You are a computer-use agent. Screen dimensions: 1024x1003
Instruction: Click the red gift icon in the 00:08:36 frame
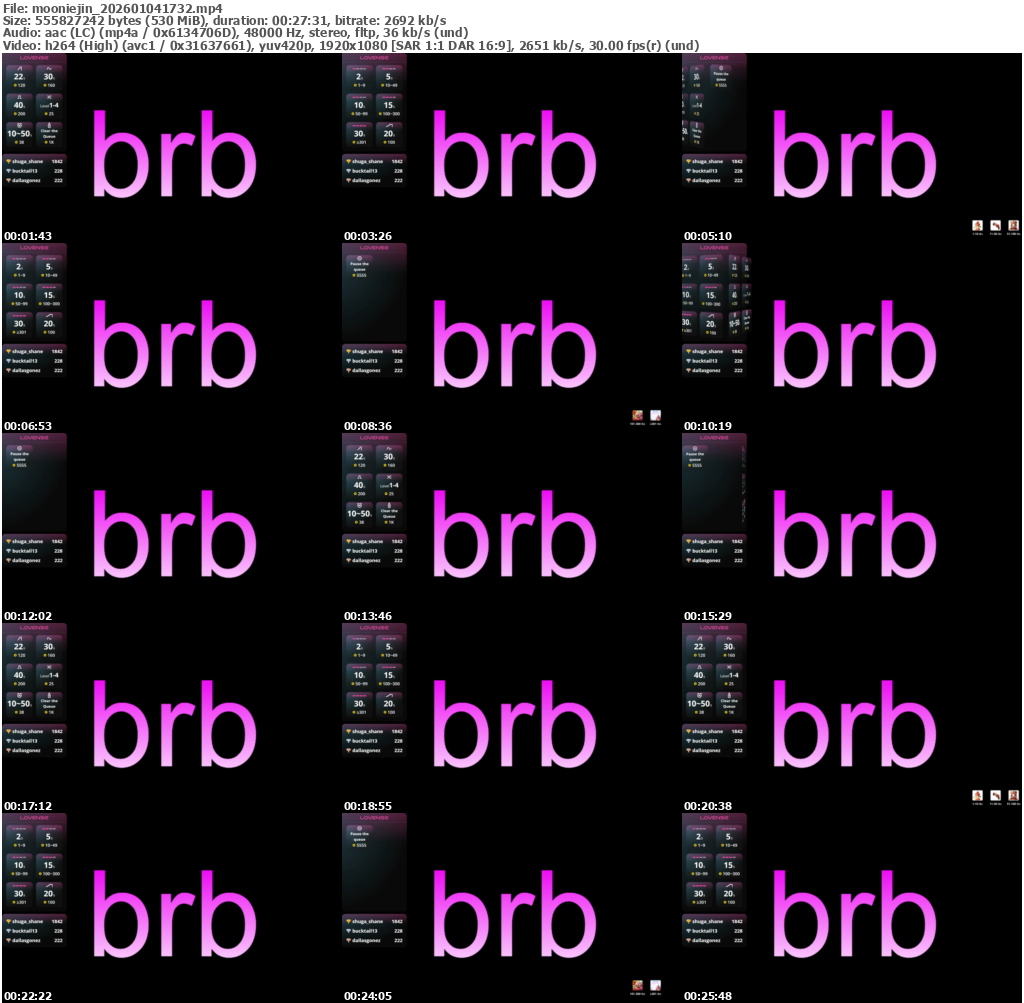637,416
